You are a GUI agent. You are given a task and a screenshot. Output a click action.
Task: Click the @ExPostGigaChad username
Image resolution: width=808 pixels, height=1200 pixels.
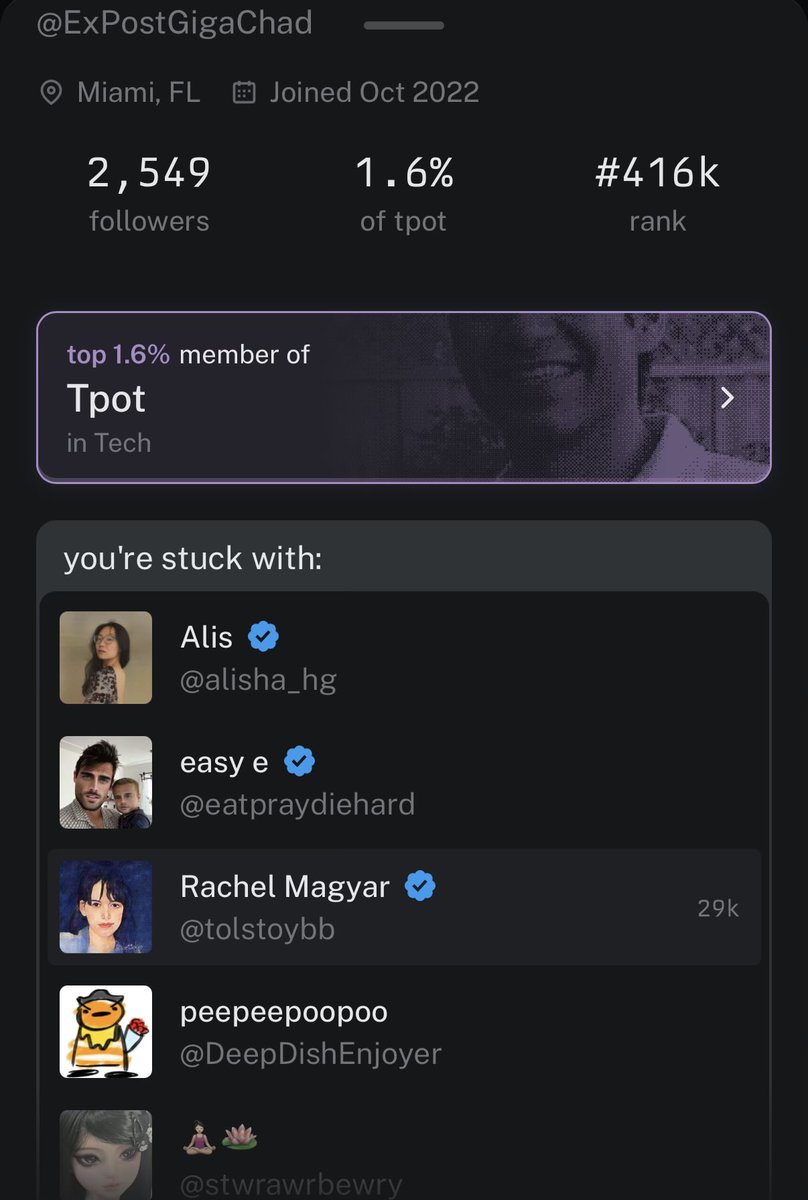tap(174, 23)
